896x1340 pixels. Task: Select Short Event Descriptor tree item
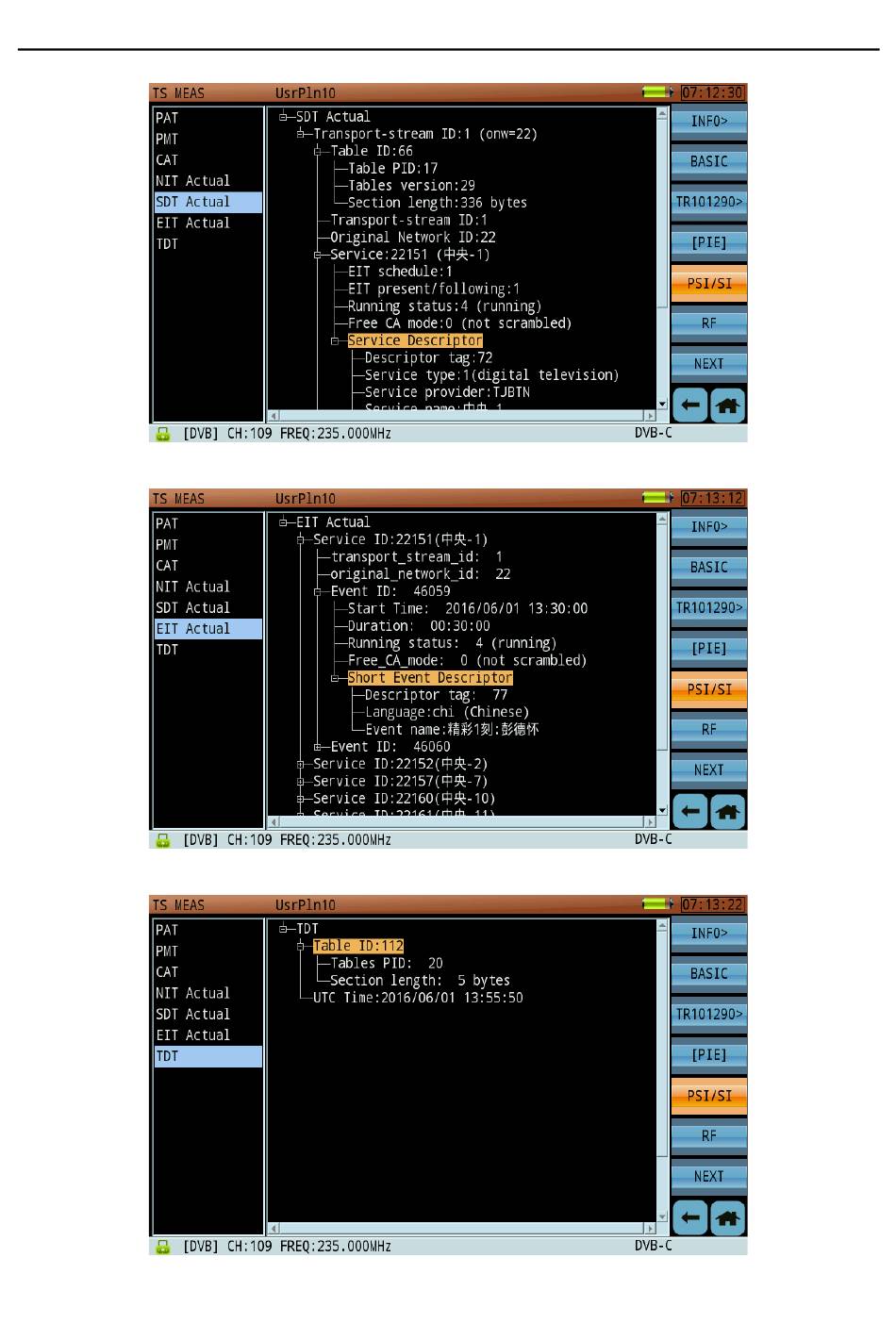[x=429, y=678]
